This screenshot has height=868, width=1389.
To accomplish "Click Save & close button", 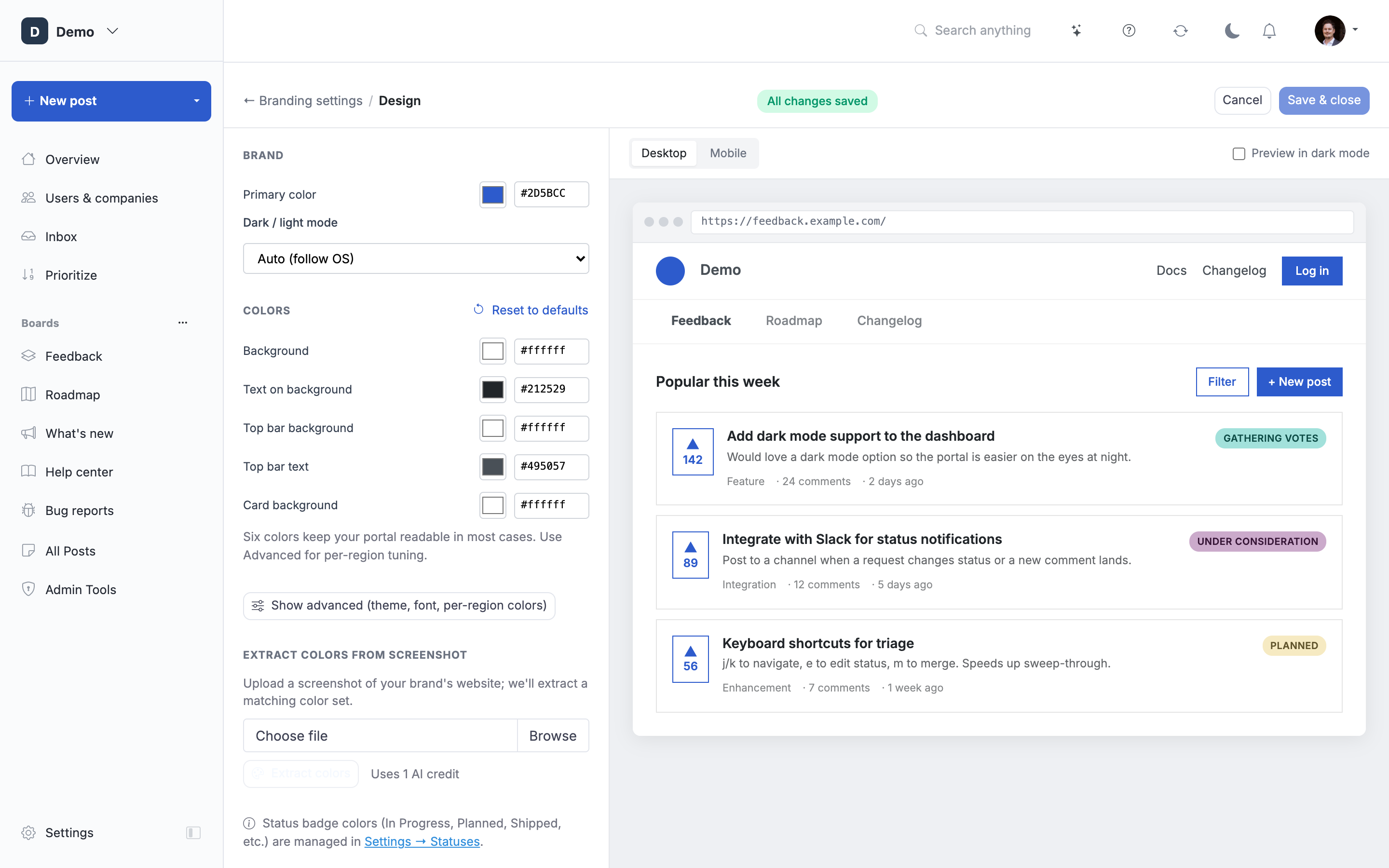I will pyautogui.click(x=1323, y=100).
